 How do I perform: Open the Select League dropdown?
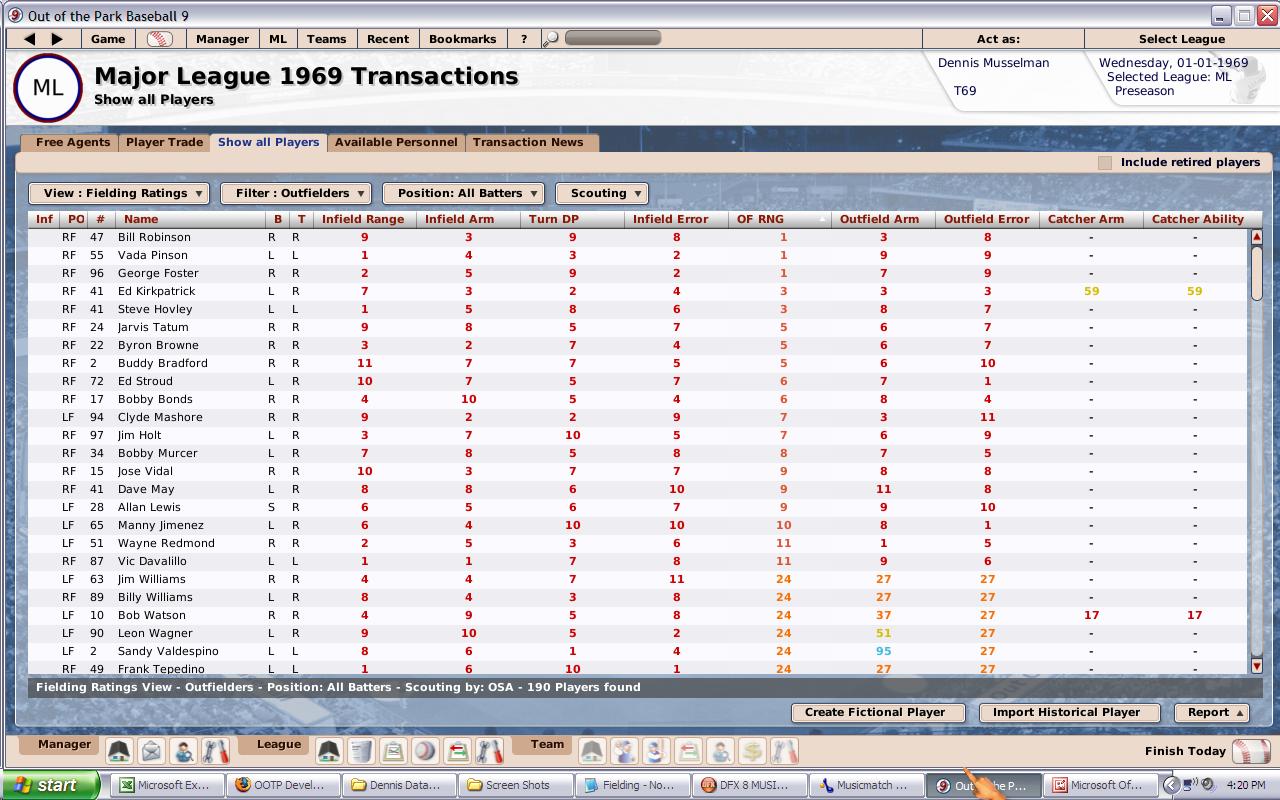[x=1181, y=39]
